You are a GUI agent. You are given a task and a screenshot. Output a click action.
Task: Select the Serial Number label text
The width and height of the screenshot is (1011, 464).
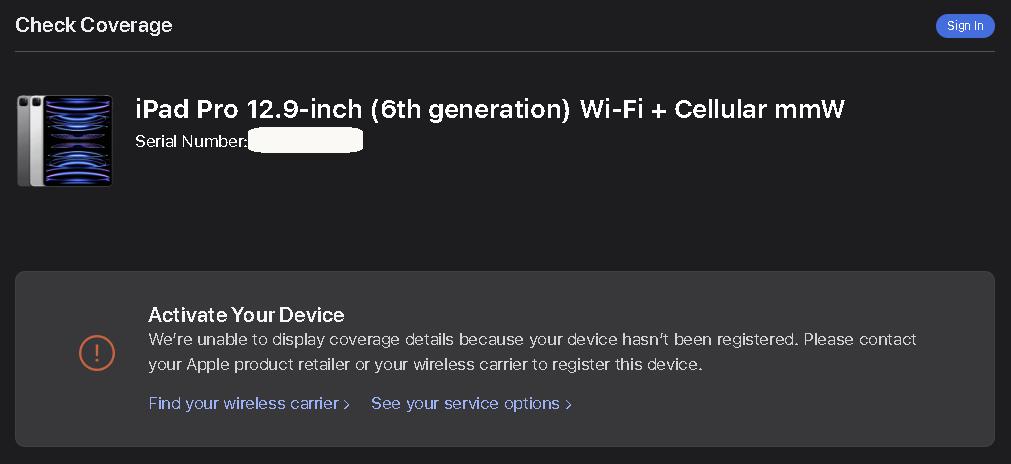[191, 141]
